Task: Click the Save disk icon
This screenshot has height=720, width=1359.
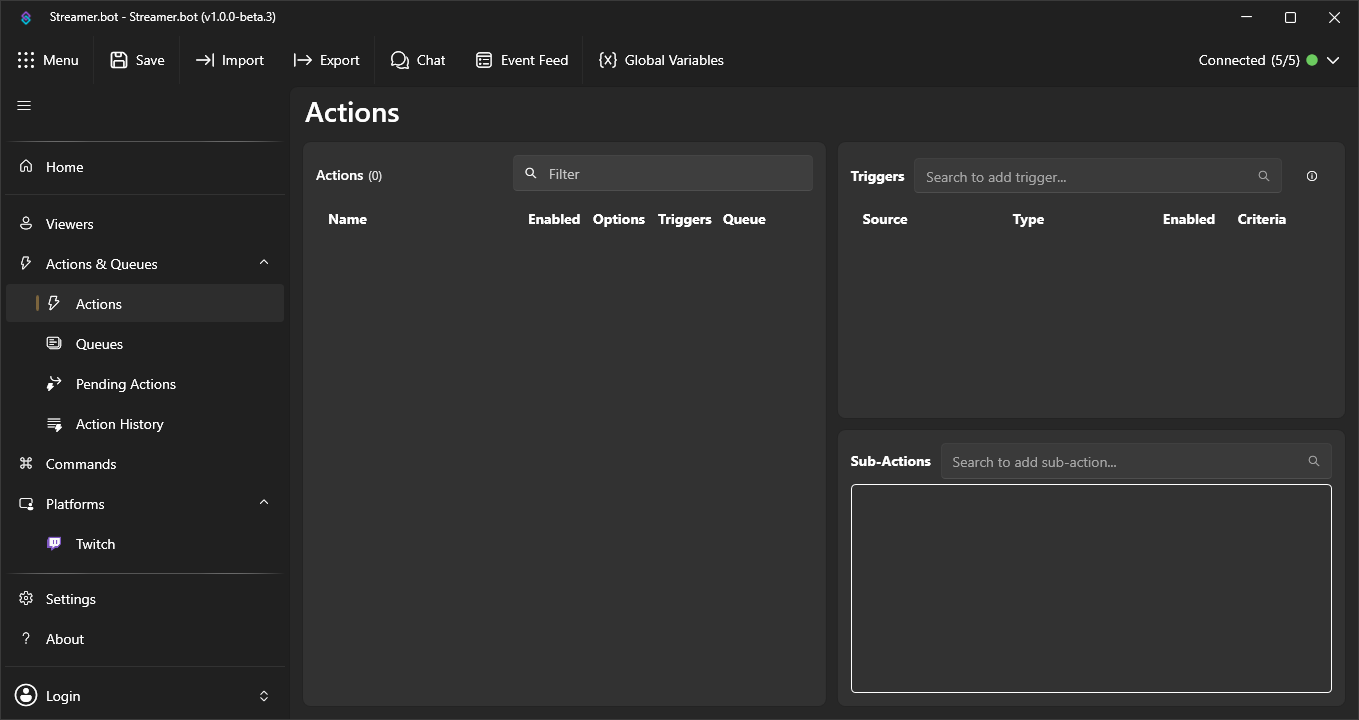Action: click(x=119, y=60)
